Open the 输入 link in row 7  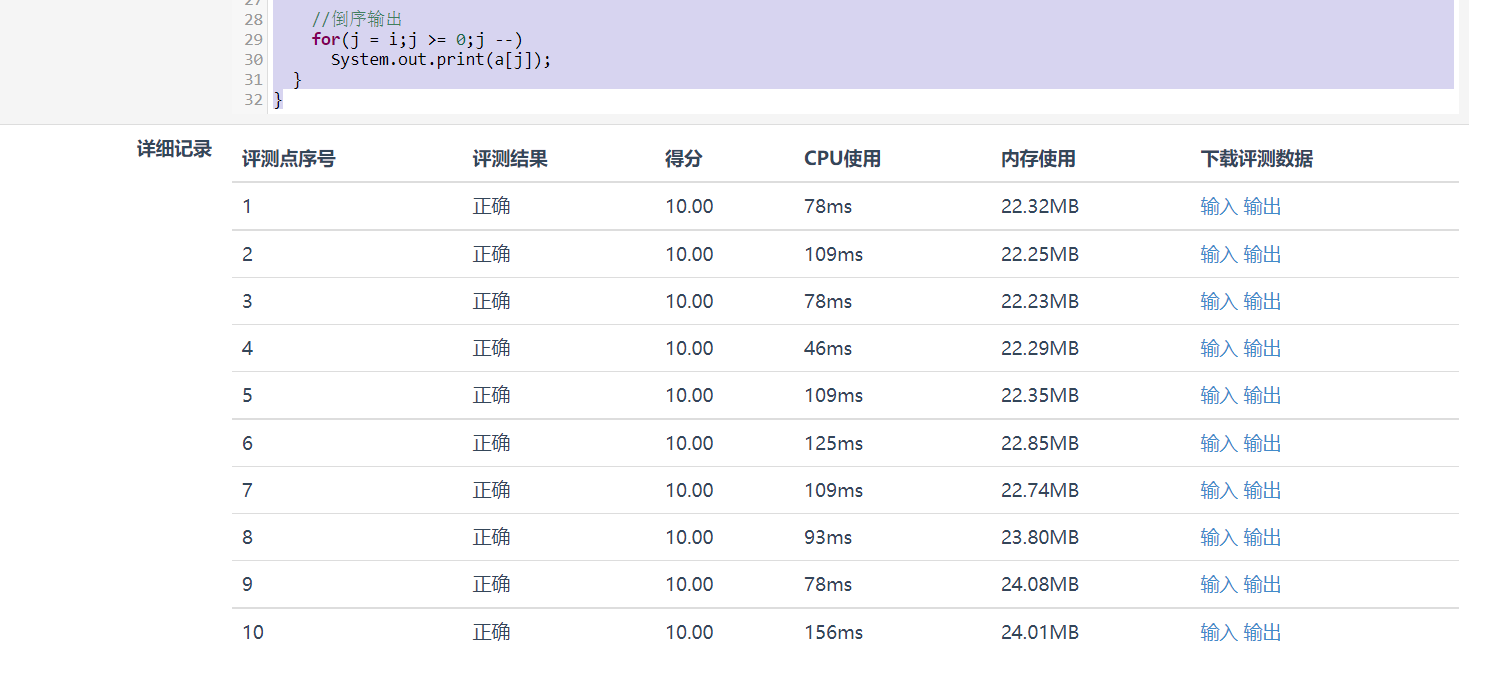coord(1219,490)
